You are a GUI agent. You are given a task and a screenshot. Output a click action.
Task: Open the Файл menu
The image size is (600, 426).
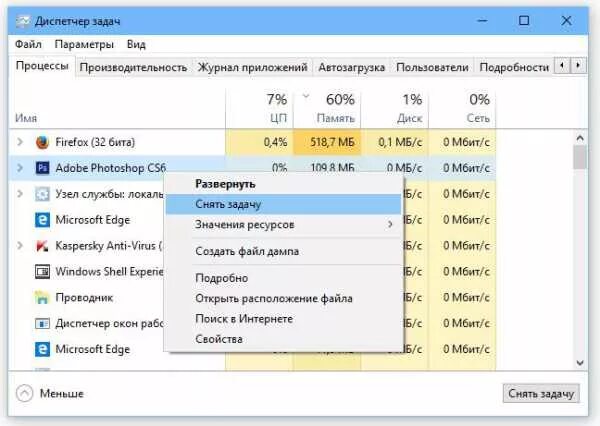(x=28, y=44)
